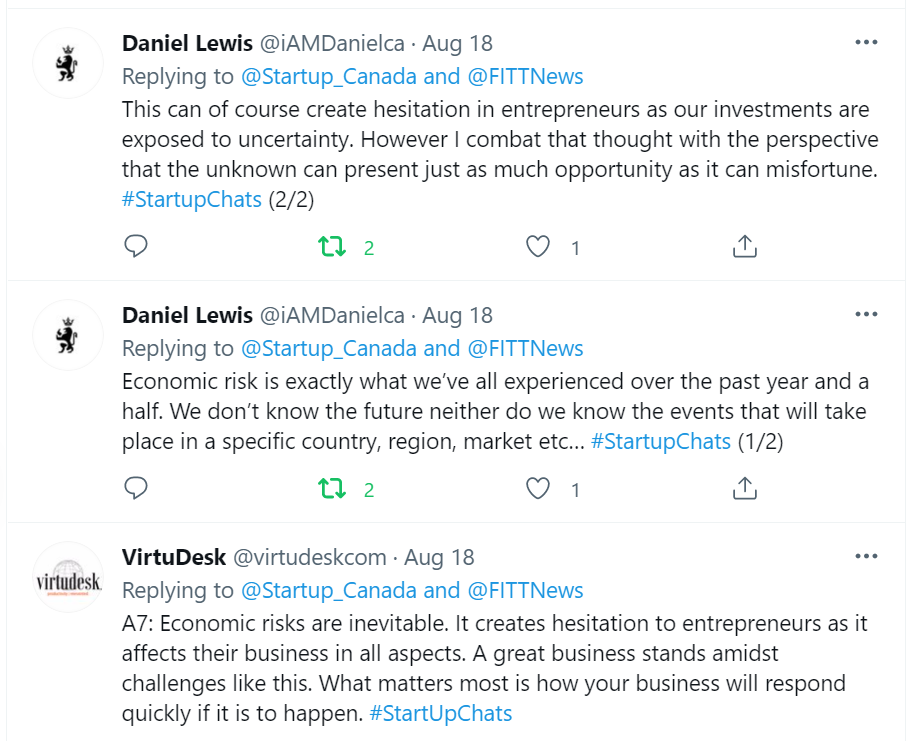Open the #StartUpChats hashtag in the VirtuDesk tweet

440,714
